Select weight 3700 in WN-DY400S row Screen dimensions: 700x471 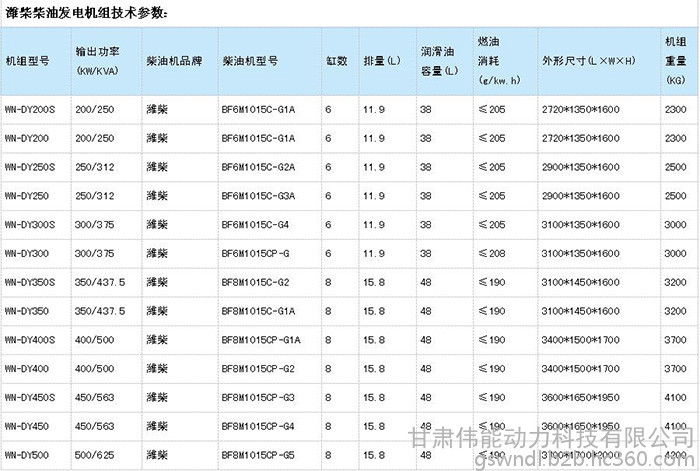coord(675,340)
